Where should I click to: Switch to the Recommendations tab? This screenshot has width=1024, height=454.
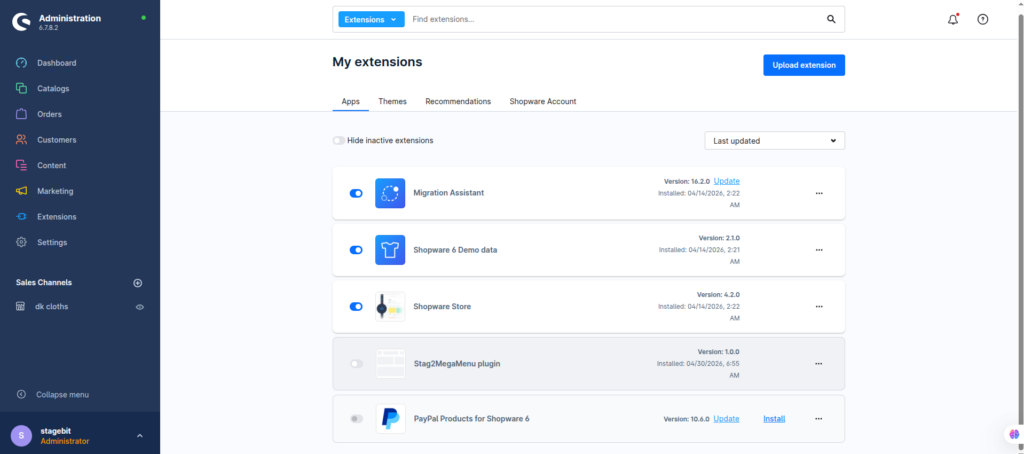point(458,101)
